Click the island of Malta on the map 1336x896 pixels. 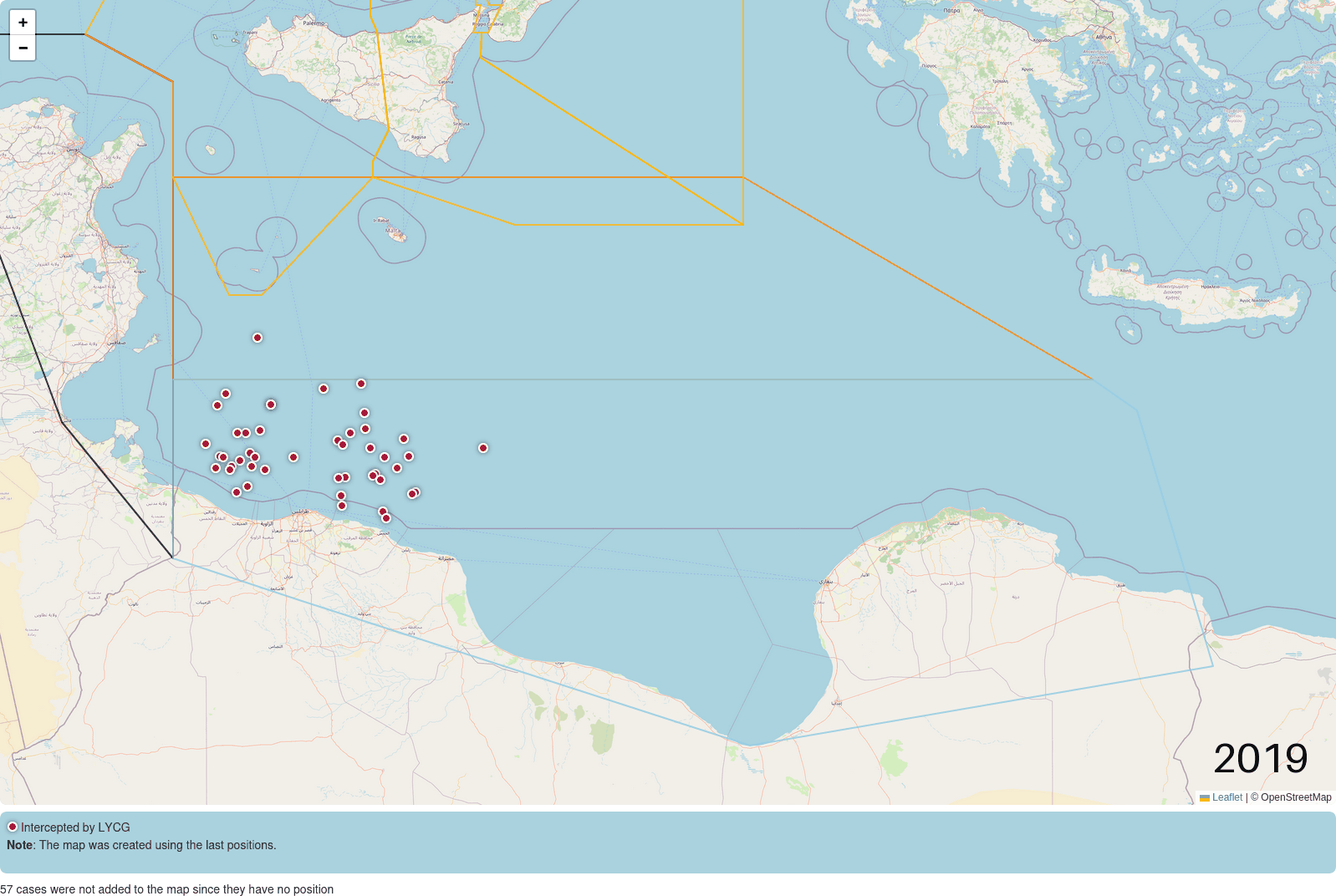pyautogui.click(x=397, y=235)
